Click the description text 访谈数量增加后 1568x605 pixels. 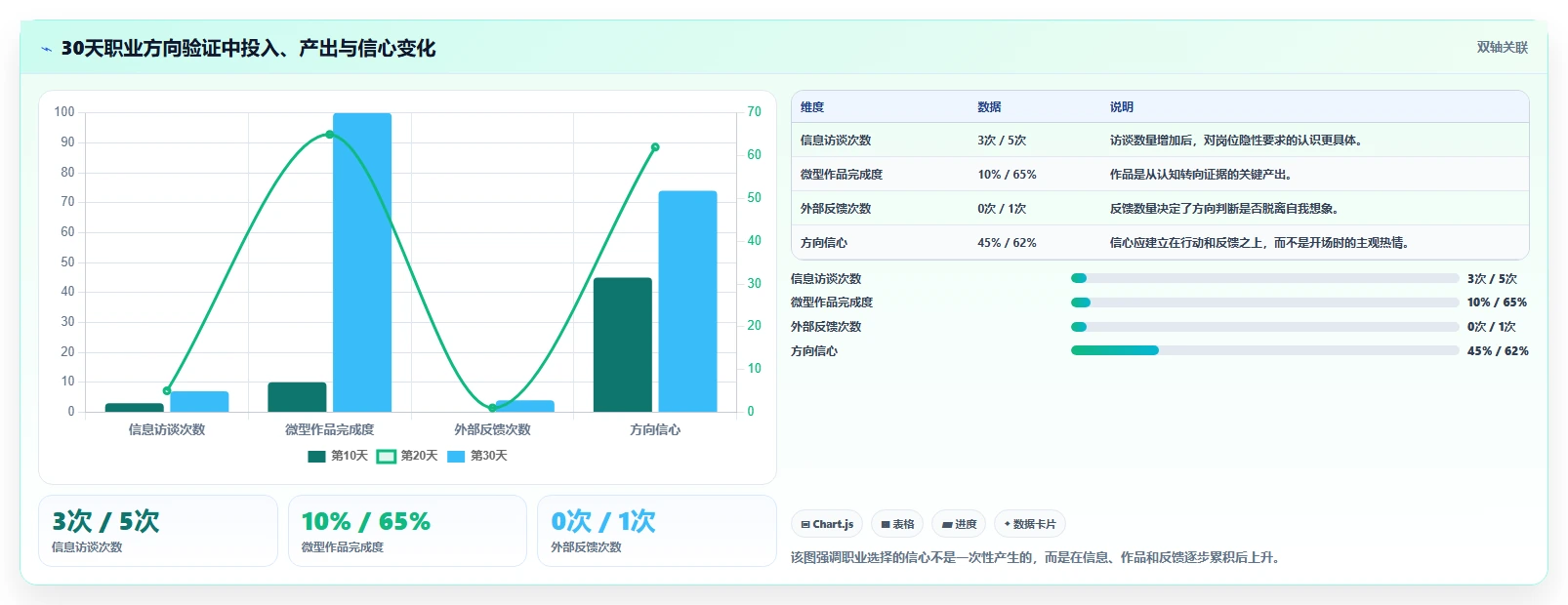coord(1236,141)
